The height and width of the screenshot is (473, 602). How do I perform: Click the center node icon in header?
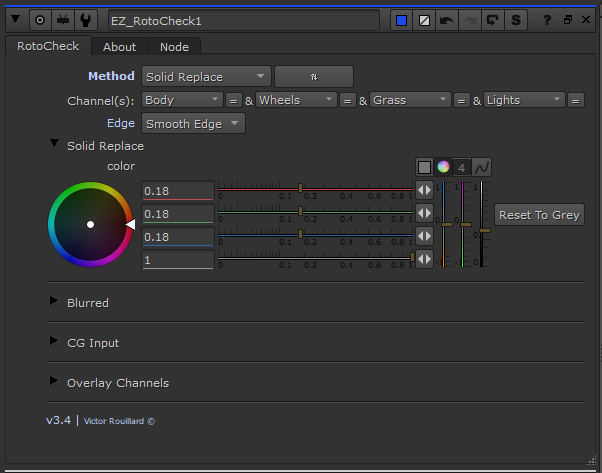[40, 20]
